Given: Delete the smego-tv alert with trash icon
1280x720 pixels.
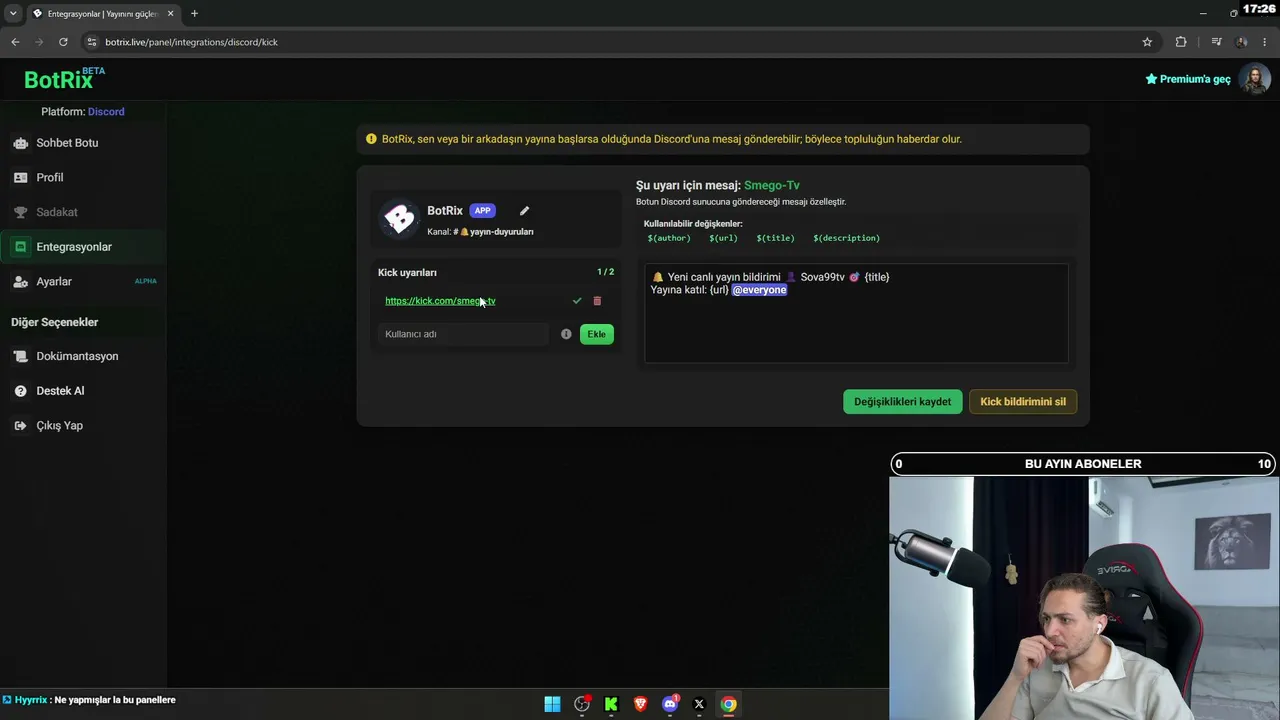Looking at the screenshot, I should coord(597,301).
